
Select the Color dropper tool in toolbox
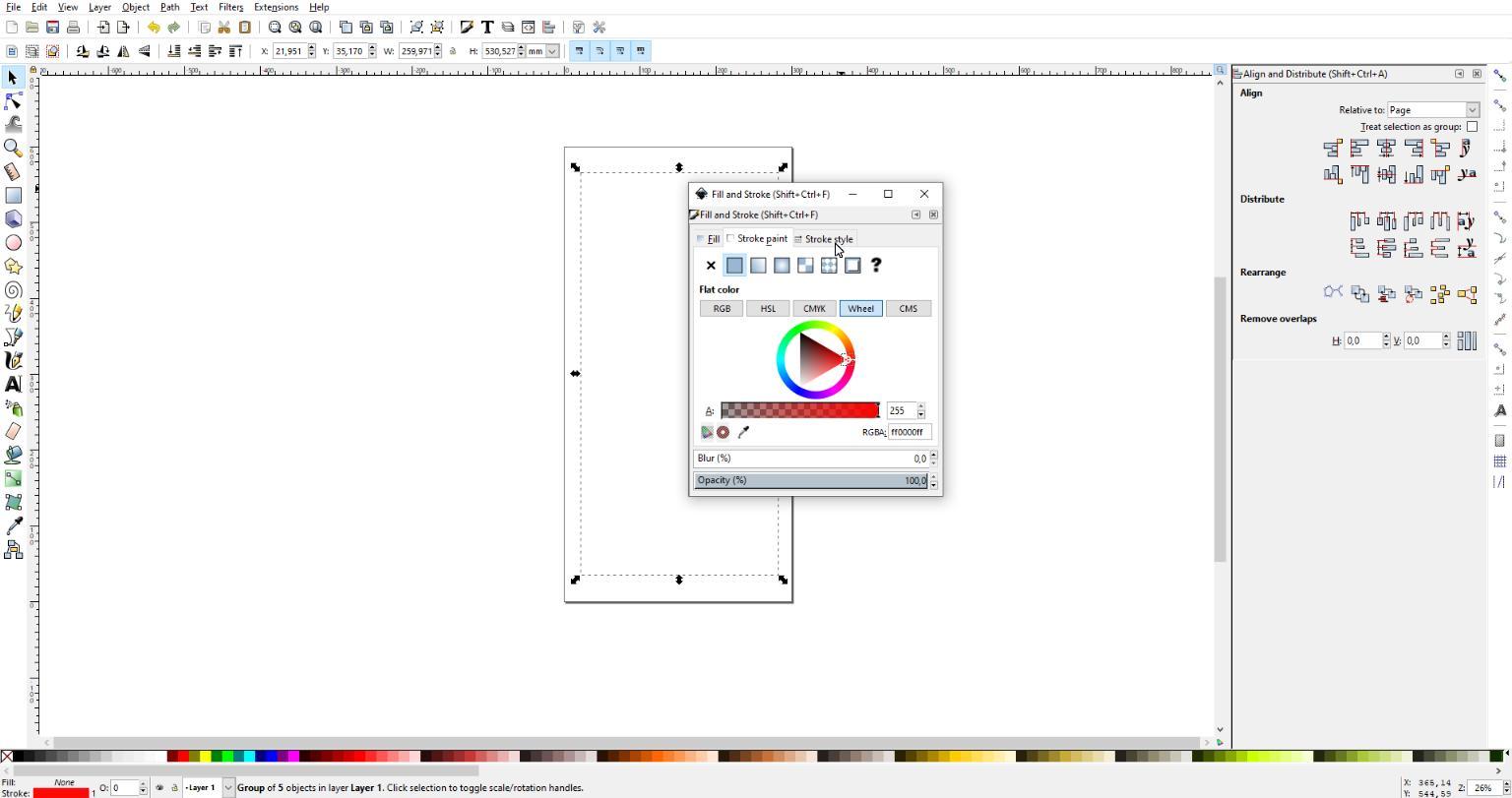13,525
